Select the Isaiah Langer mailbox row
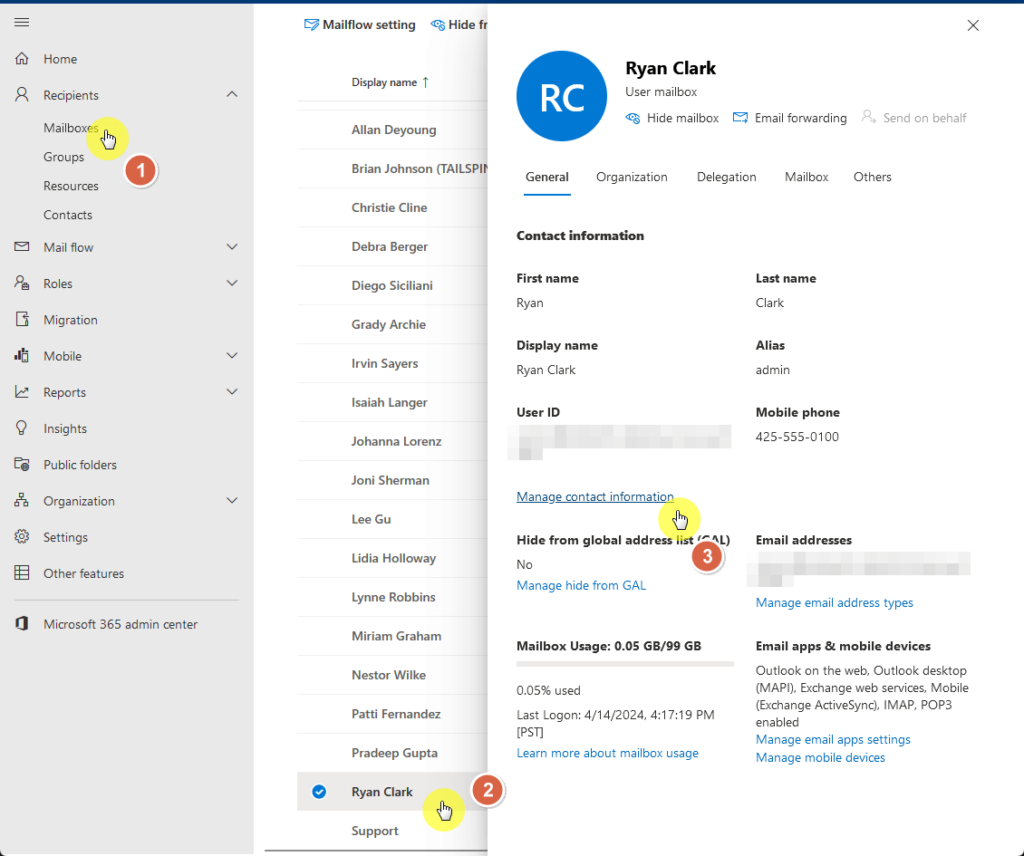Screen dimensions: 1024x856 [x=392, y=402]
